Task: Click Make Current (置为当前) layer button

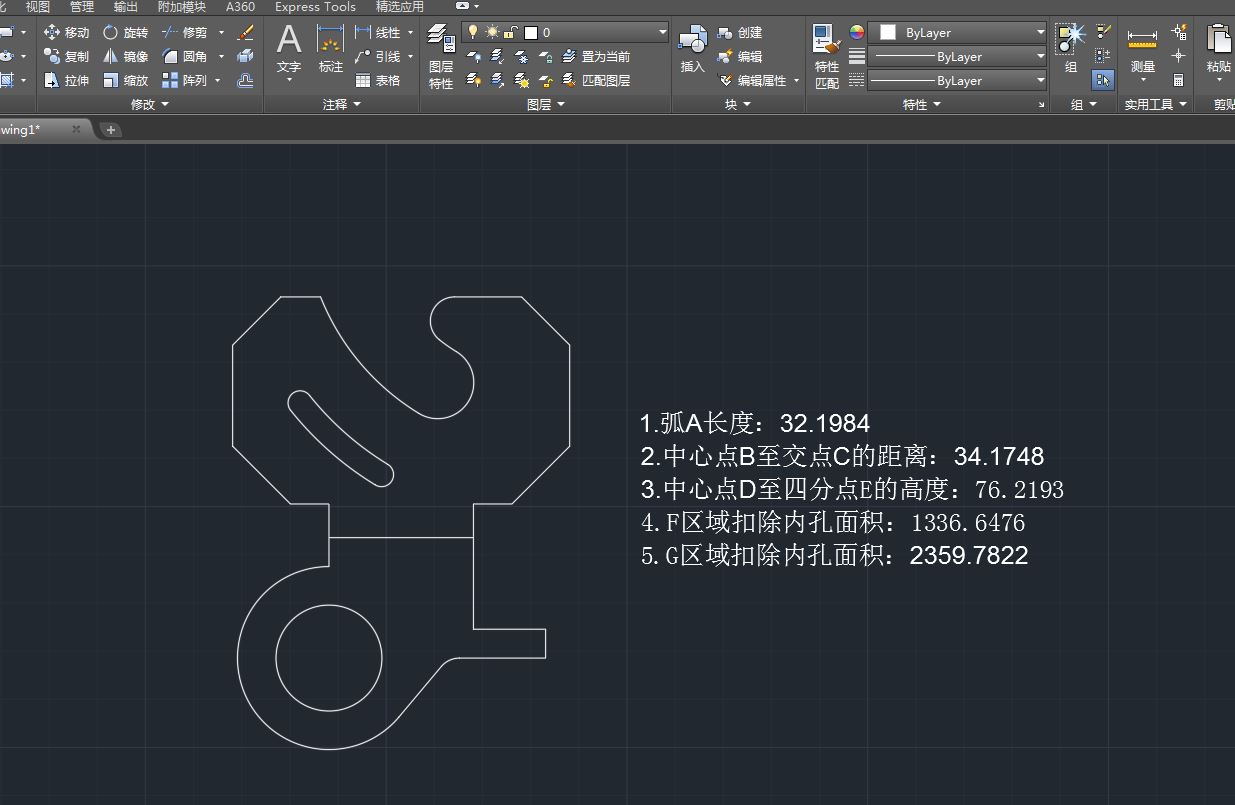Action: click(x=596, y=57)
